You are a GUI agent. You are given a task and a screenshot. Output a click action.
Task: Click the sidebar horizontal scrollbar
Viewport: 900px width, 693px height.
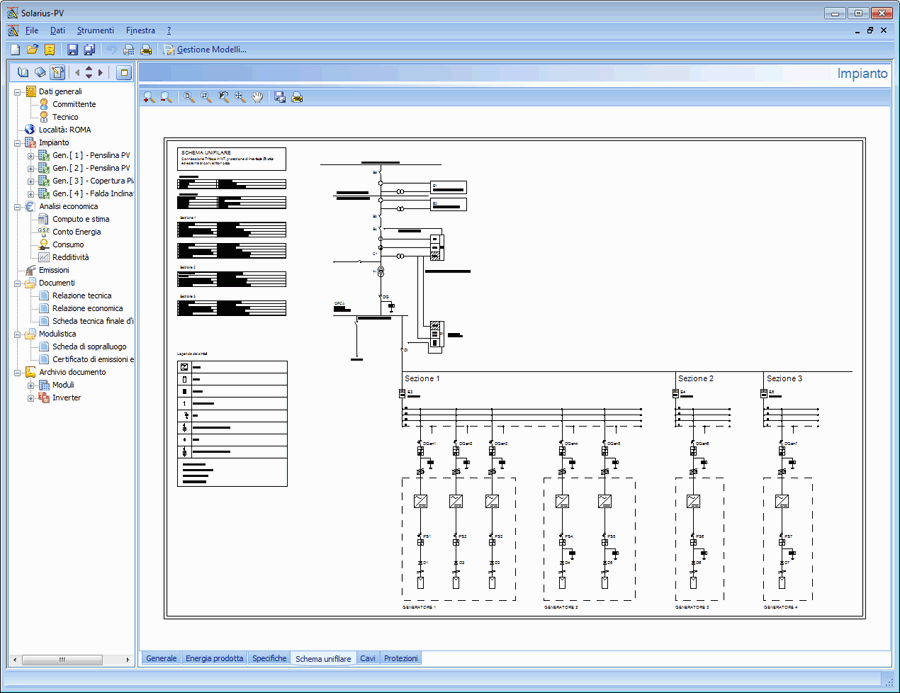[x=70, y=660]
